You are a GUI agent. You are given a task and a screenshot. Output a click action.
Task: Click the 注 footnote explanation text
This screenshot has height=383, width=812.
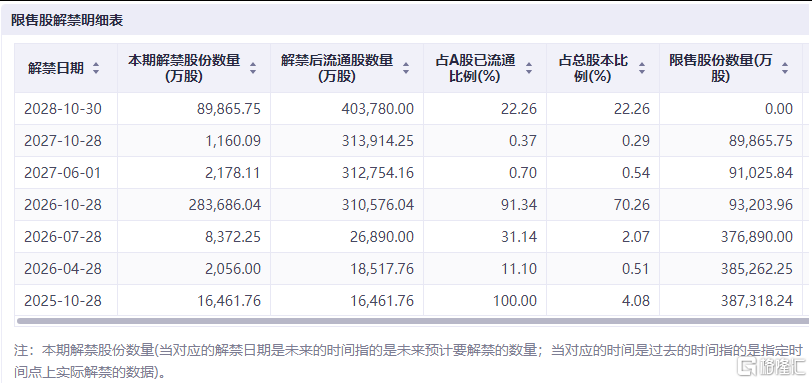[x=409, y=361]
